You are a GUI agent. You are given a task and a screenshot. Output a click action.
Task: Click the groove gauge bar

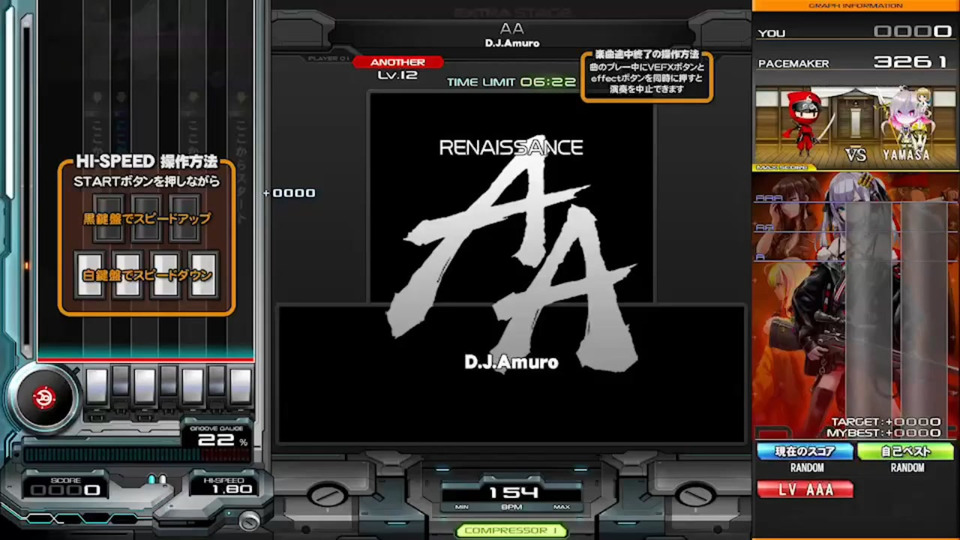click(137, 454)
